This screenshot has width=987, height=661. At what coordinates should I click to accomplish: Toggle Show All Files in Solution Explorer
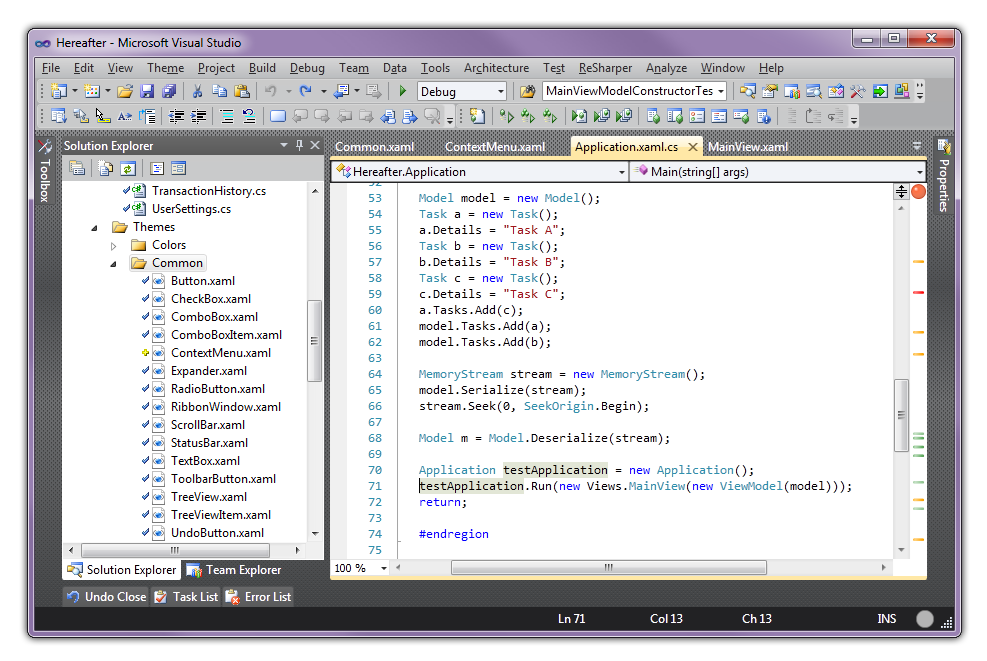[104, 168]
